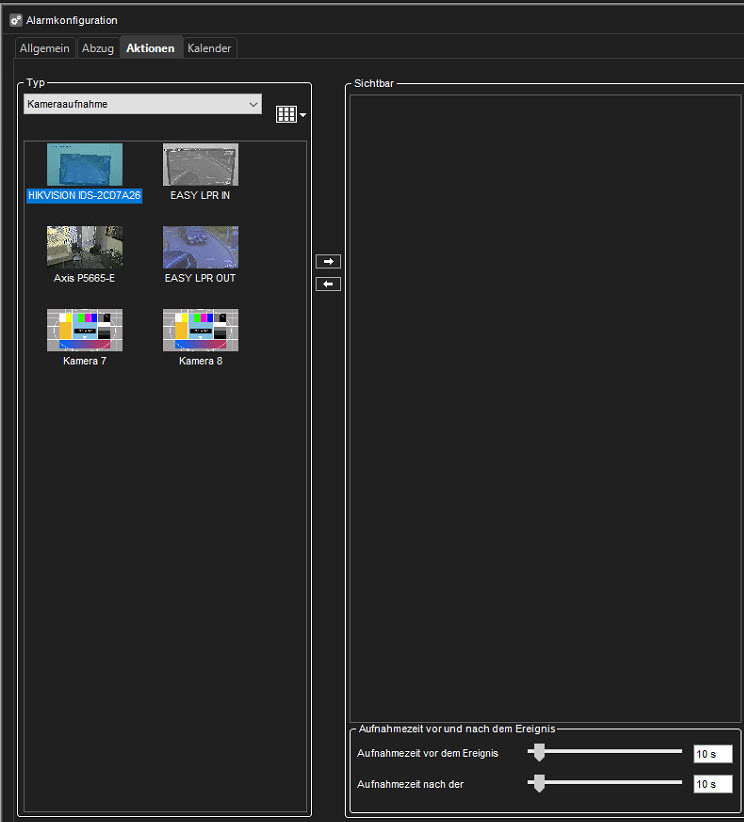Switch to the Kalender tab

209,48
